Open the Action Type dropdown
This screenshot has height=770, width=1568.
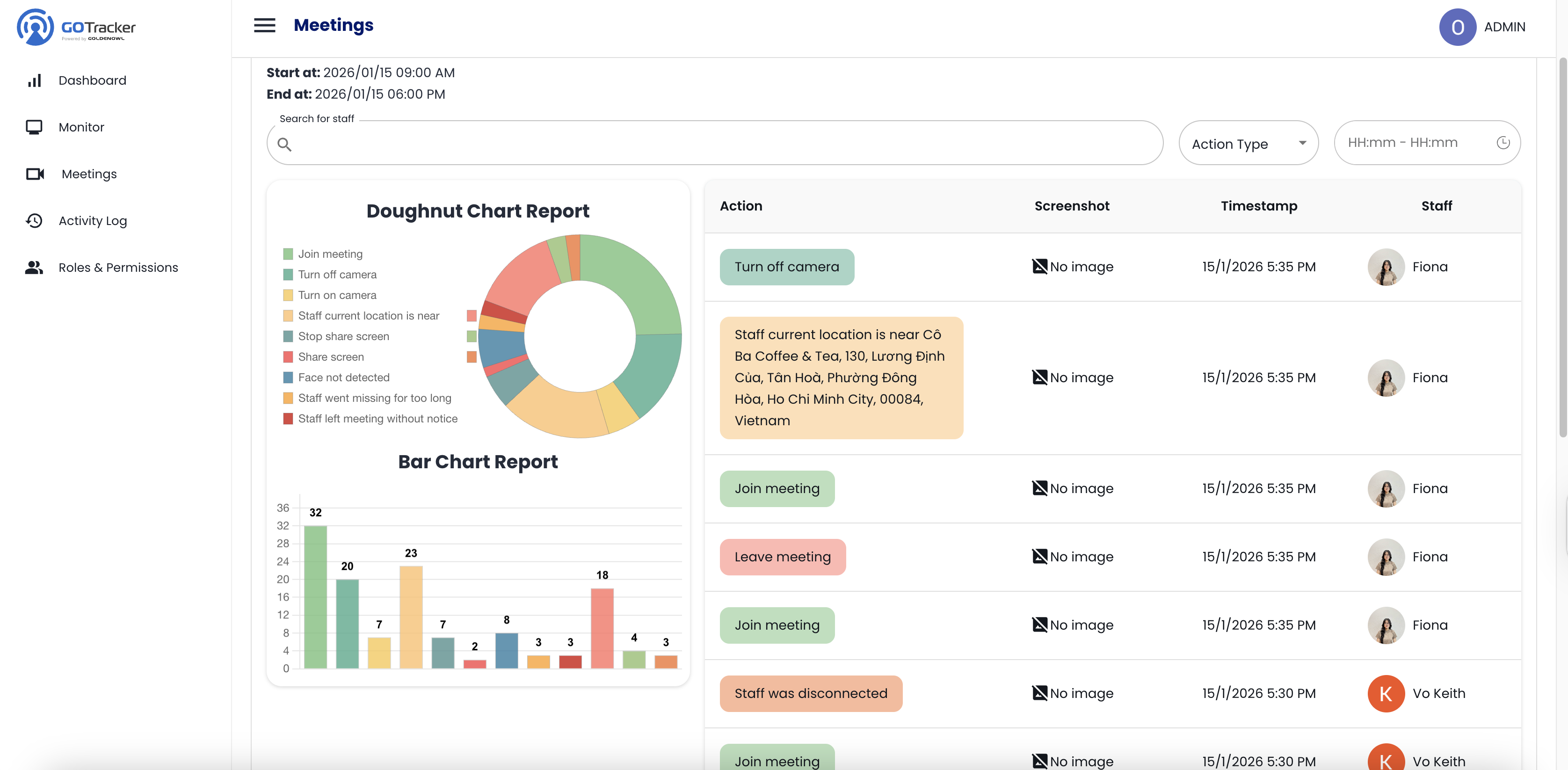[x=1249, y=143]
